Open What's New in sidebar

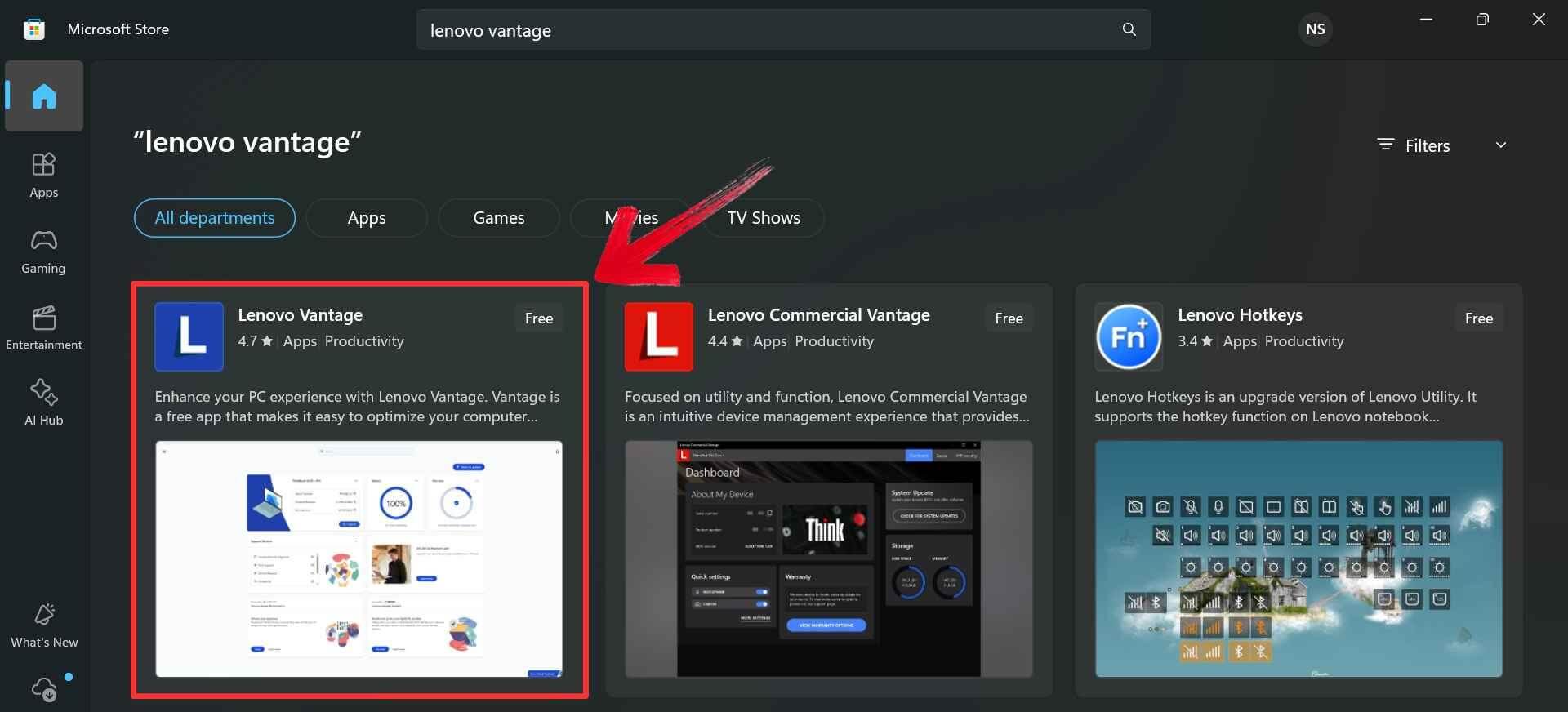point(44,625)
